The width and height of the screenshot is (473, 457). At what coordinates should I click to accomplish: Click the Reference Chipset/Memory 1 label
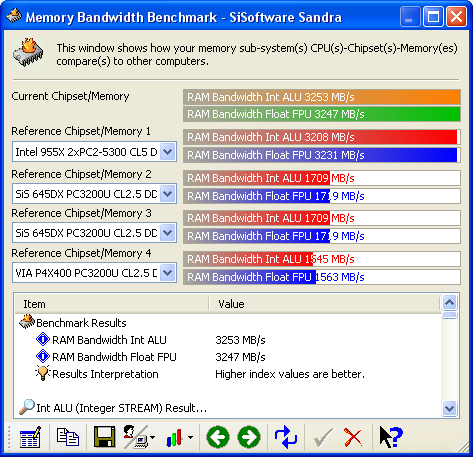pos(81,131)
